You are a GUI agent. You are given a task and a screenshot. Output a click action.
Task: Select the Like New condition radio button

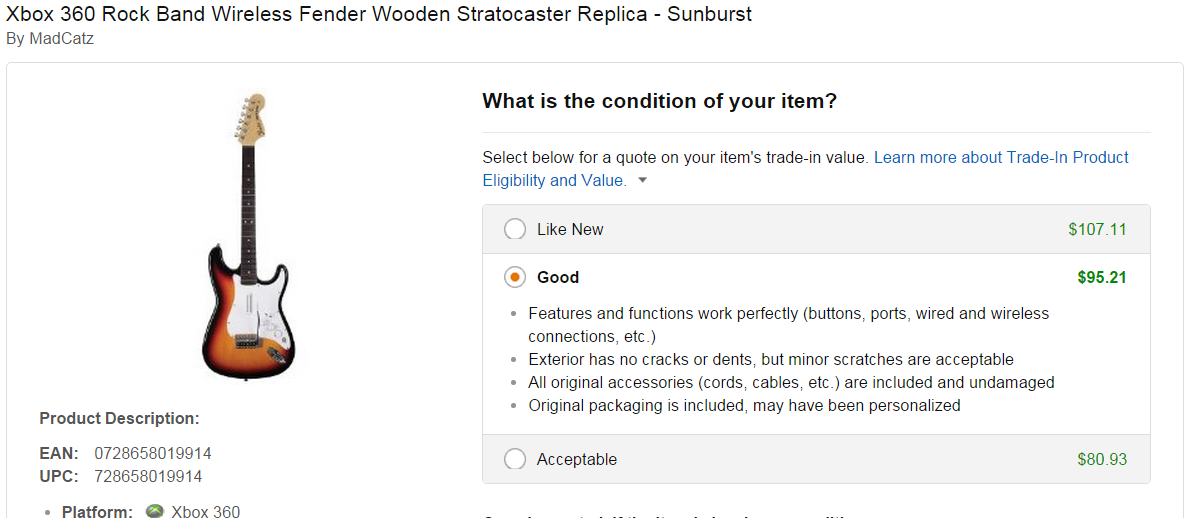point(514,229)
